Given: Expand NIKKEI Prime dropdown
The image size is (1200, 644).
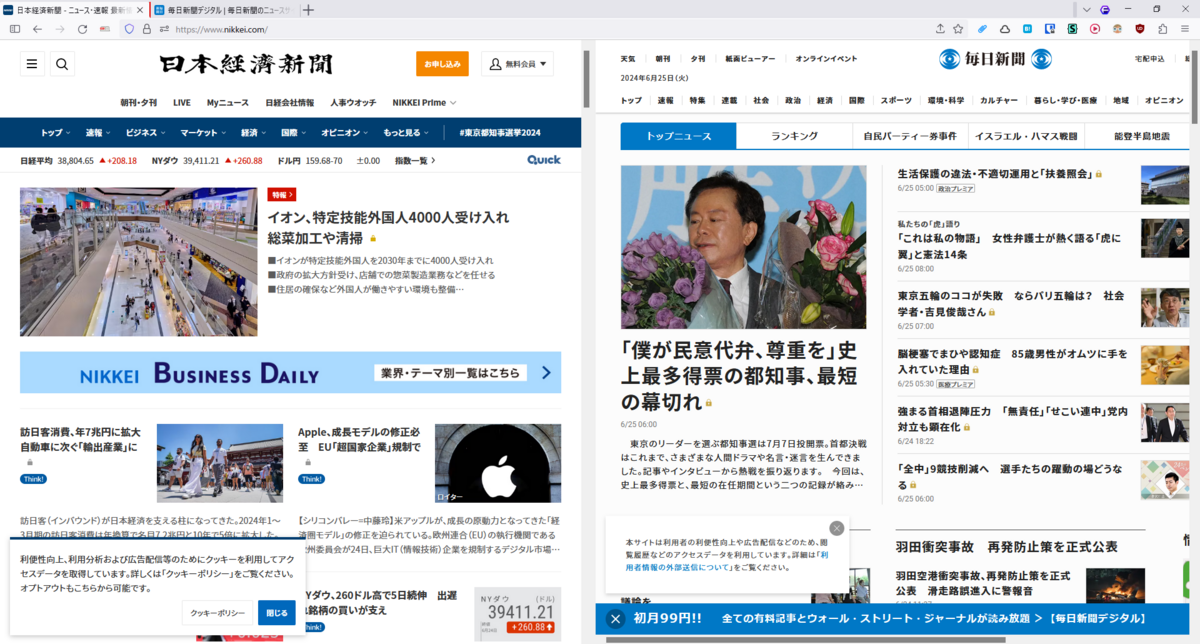Looking at the screenshot, I should pos(424,102).
